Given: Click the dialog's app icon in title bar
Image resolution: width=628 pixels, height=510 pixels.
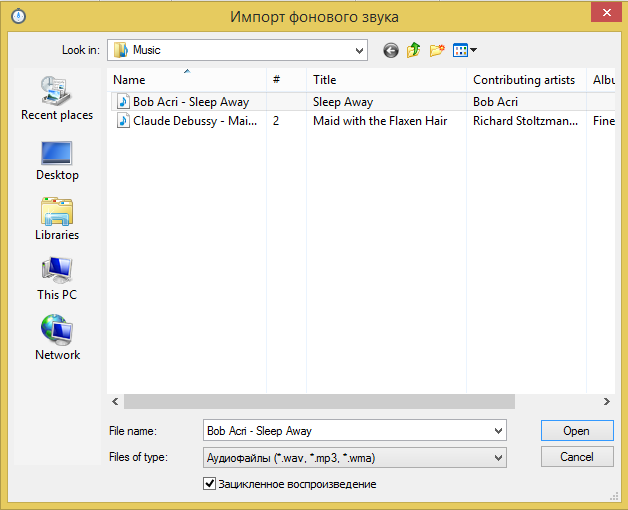Looking at the screenshot, I should (18, 16).
